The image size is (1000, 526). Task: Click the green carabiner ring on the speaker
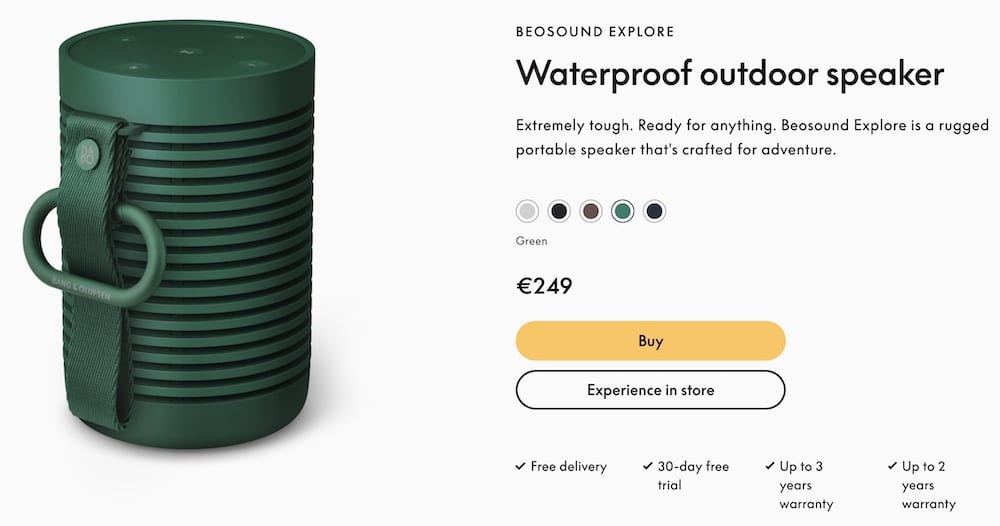pos(92,245)
